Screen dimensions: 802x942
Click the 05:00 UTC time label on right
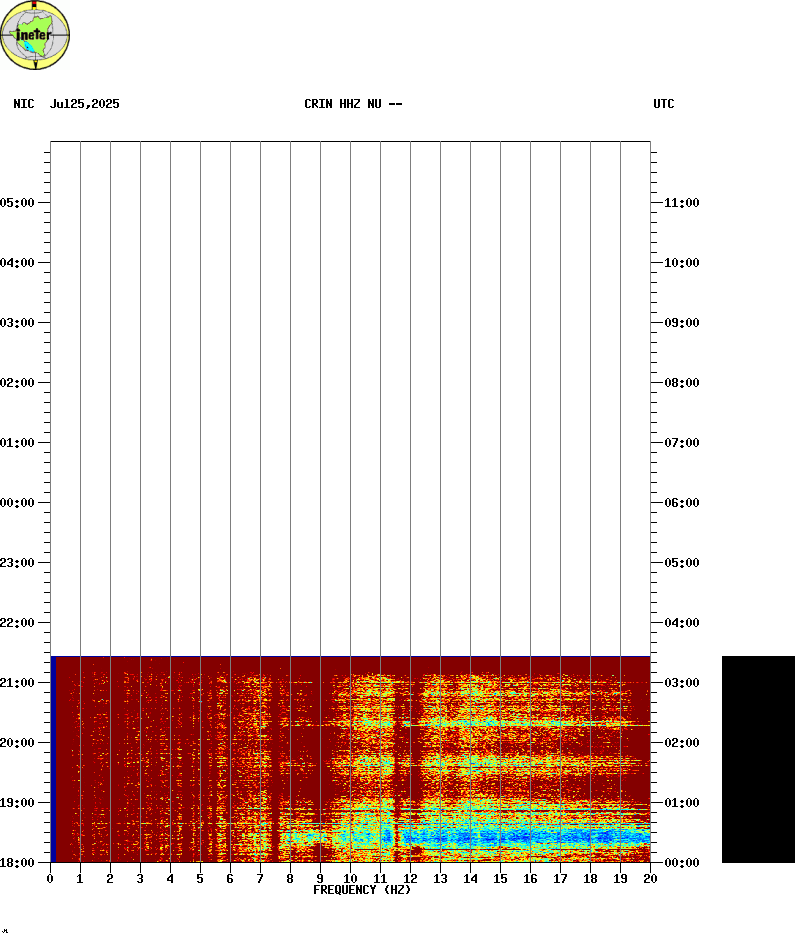pos(682,564)
